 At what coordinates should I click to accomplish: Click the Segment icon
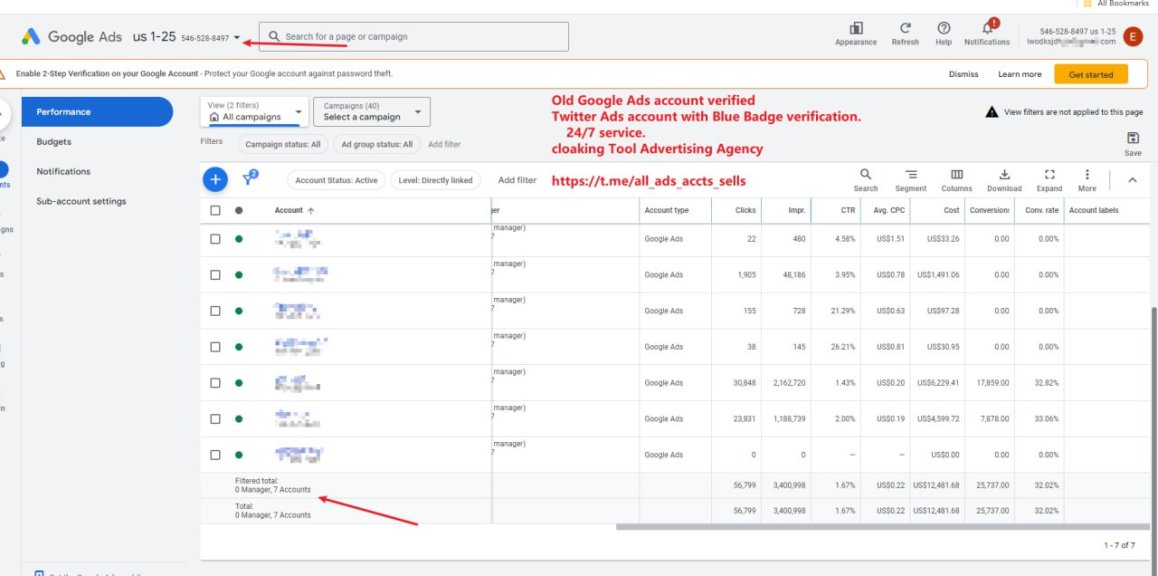point(911,174)
